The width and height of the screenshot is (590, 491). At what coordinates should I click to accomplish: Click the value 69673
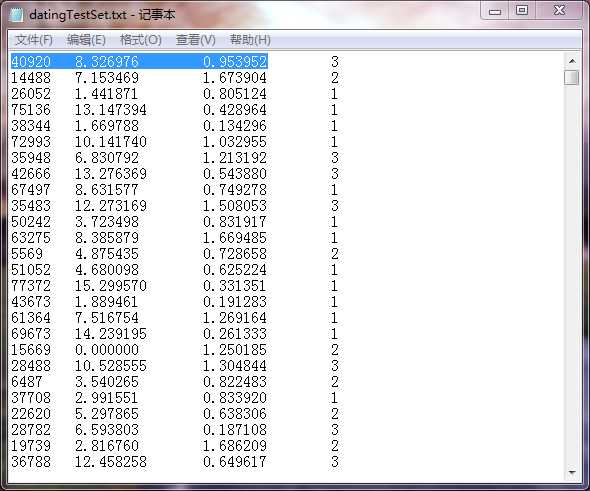tap(31, 334)
